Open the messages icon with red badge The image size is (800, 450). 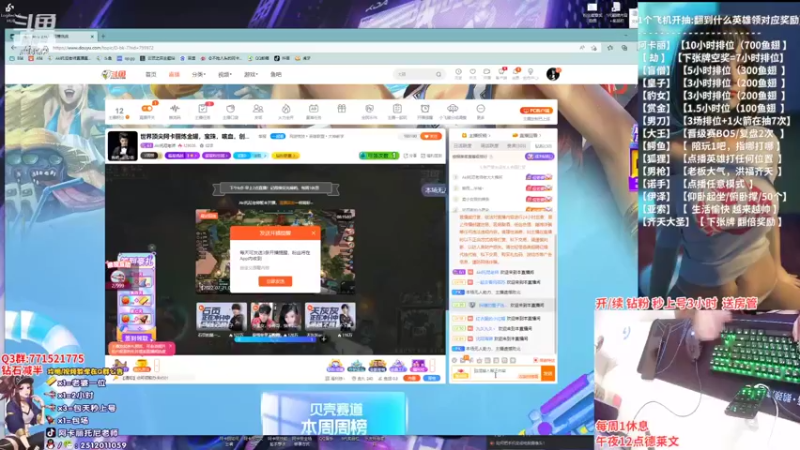[x=502, y=73]
